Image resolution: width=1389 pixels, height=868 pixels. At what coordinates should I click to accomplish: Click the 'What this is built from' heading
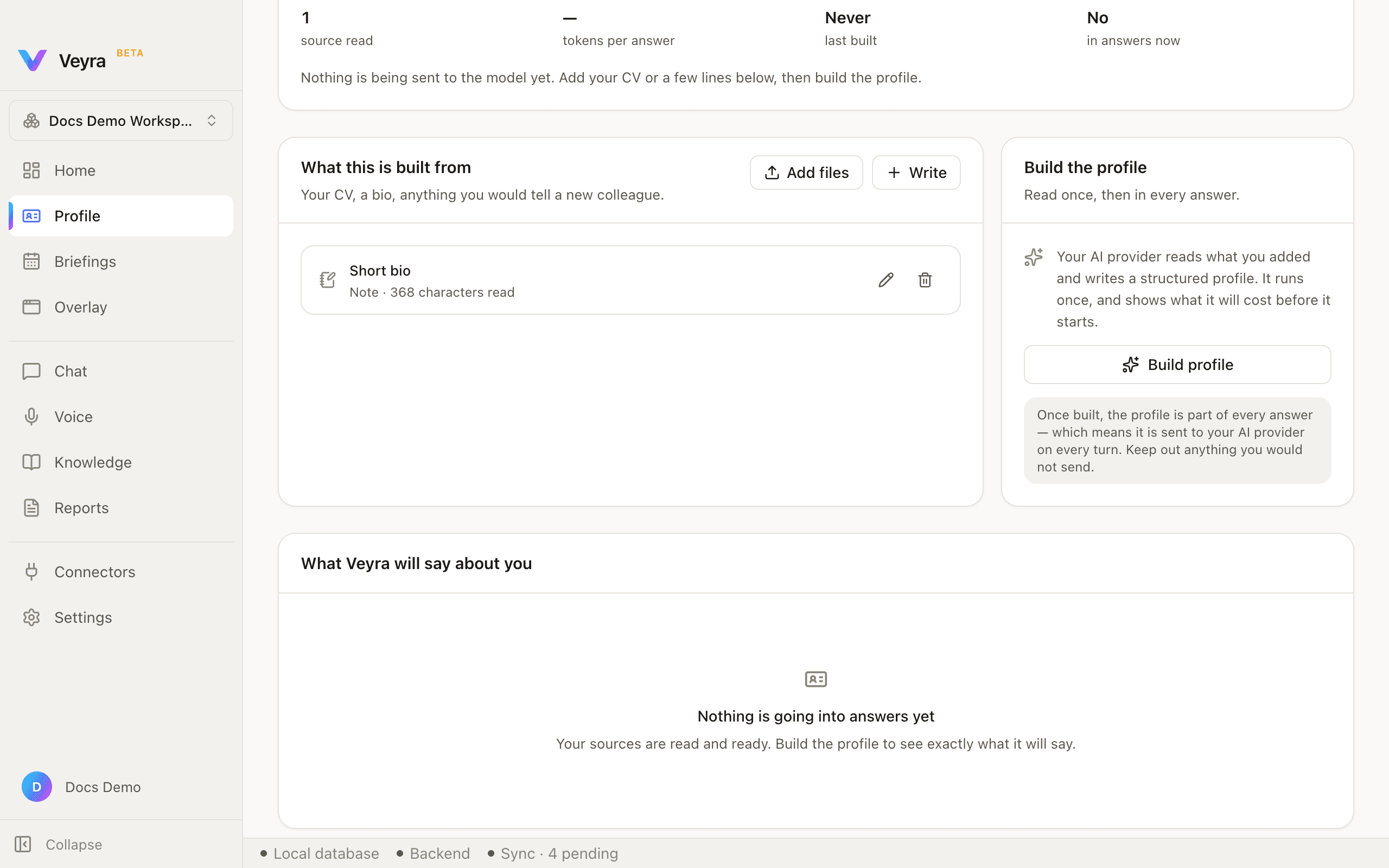coord(386,167)
